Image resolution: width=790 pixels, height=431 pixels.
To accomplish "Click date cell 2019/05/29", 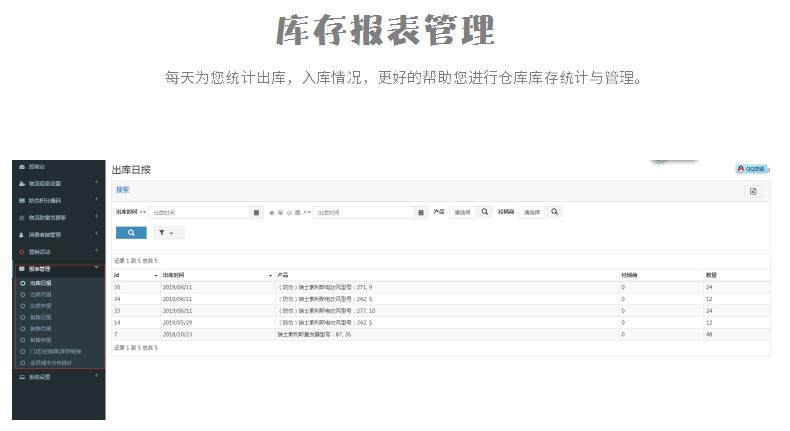I will click(177, 323).
